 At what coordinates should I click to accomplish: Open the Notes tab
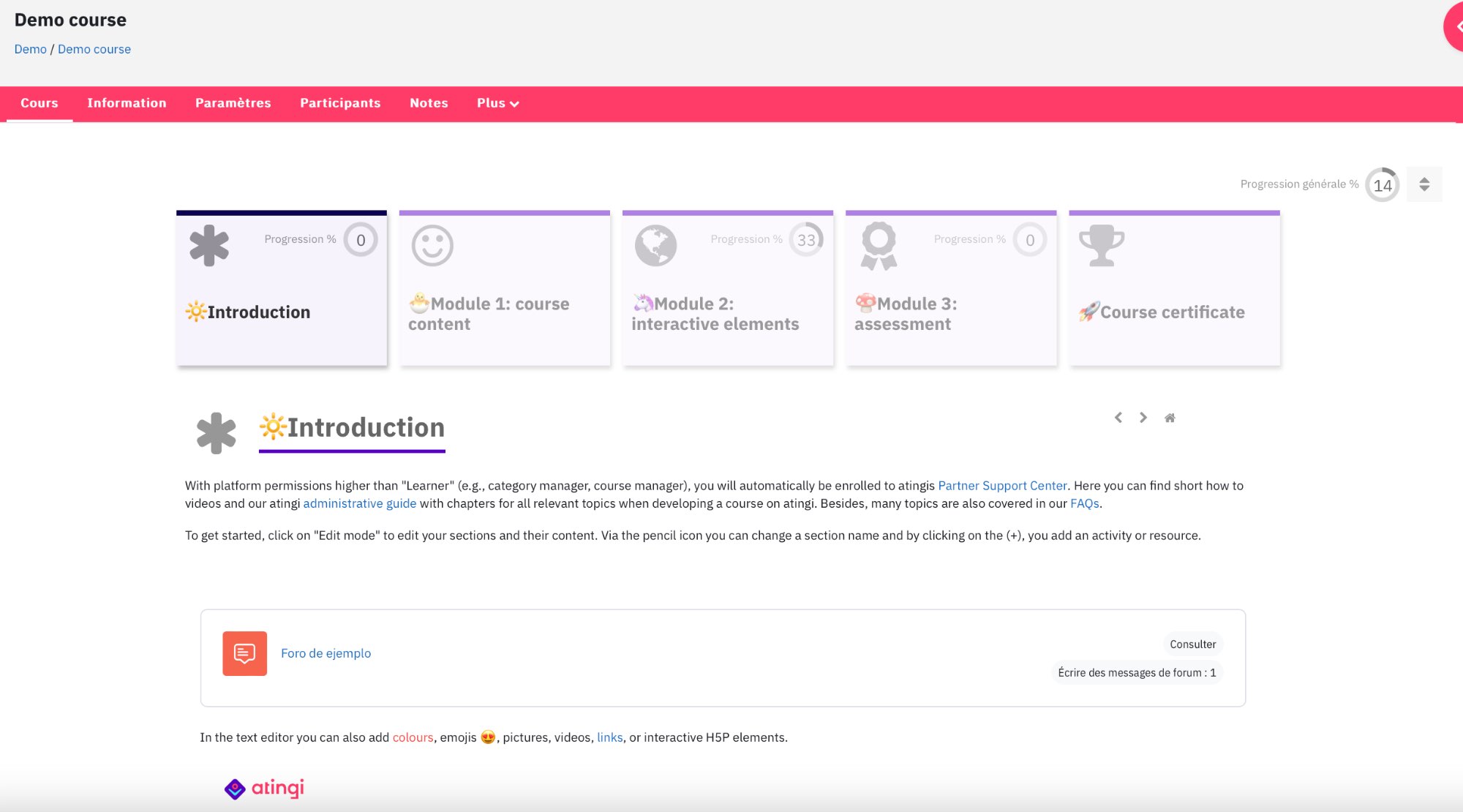tap(429, 103)
